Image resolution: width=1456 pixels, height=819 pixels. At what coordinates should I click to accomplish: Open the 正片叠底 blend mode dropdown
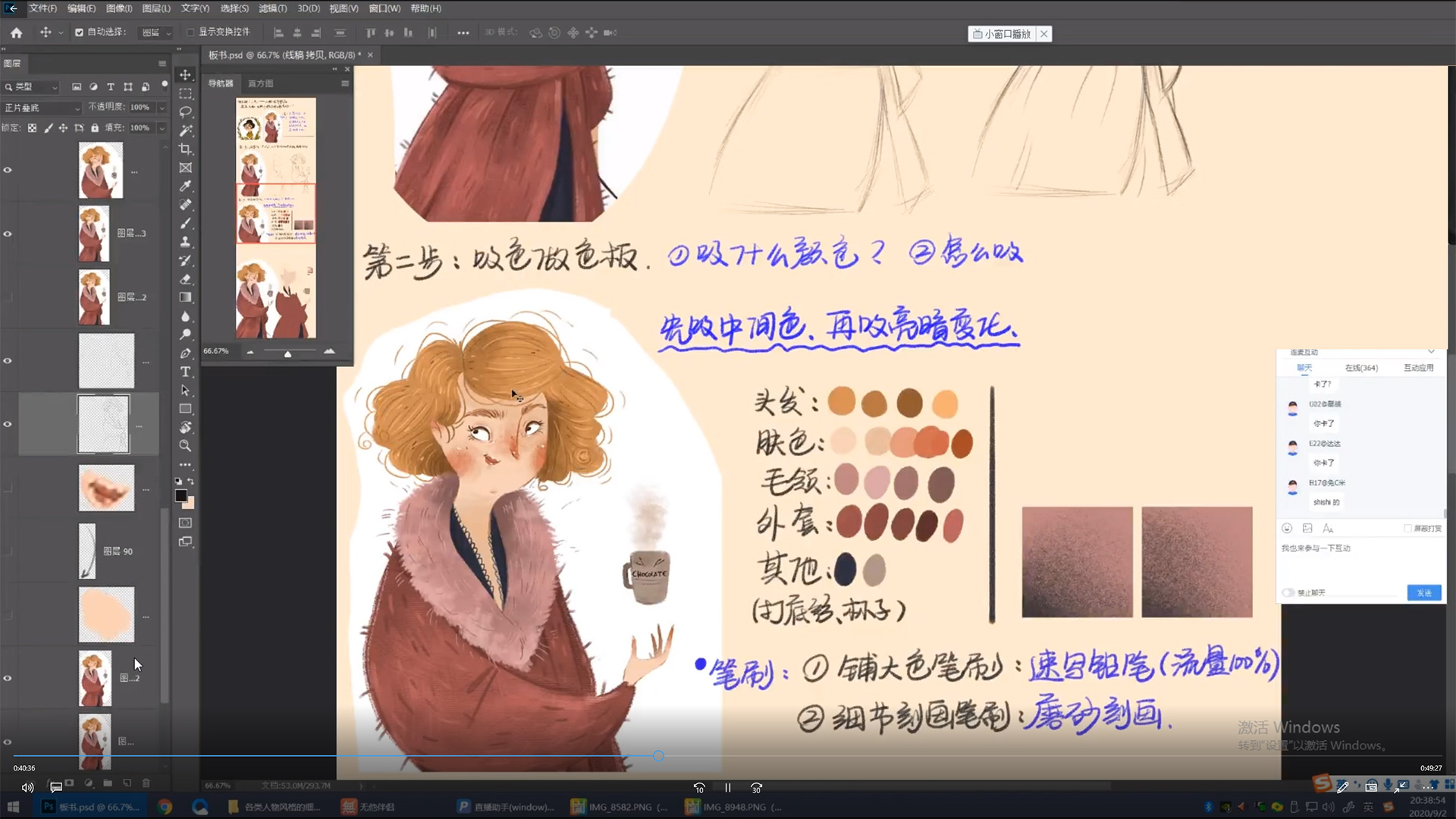[42, 108]
